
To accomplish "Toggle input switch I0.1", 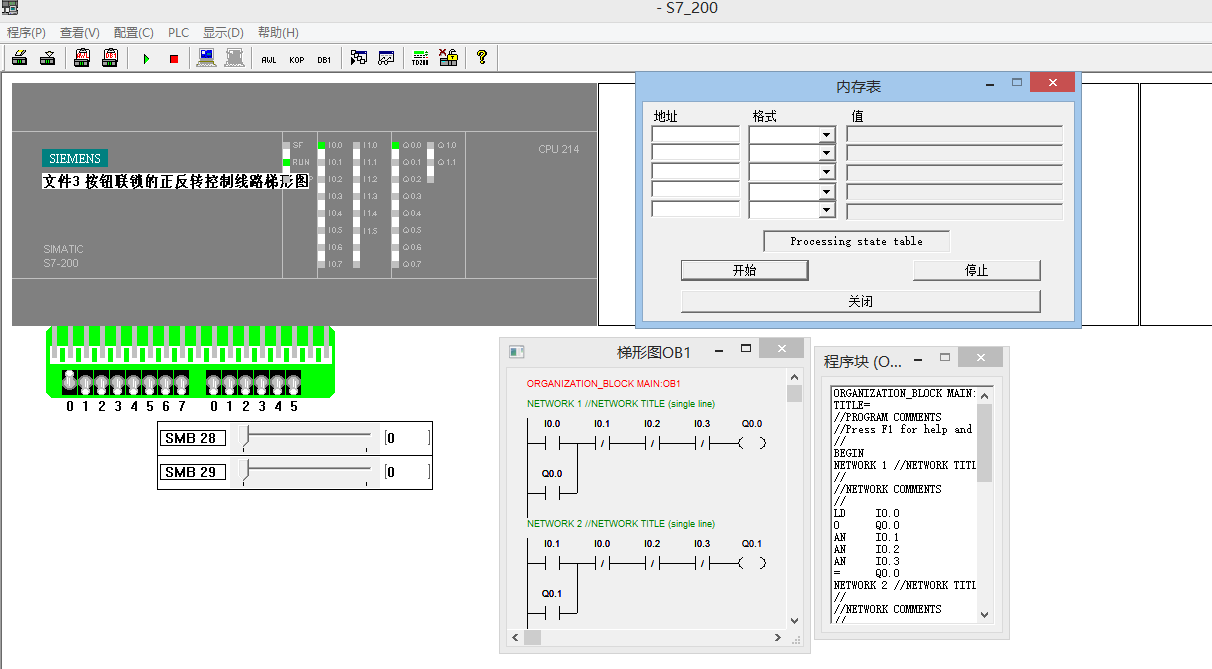I will pyautogui.click(x=85, y=383).
